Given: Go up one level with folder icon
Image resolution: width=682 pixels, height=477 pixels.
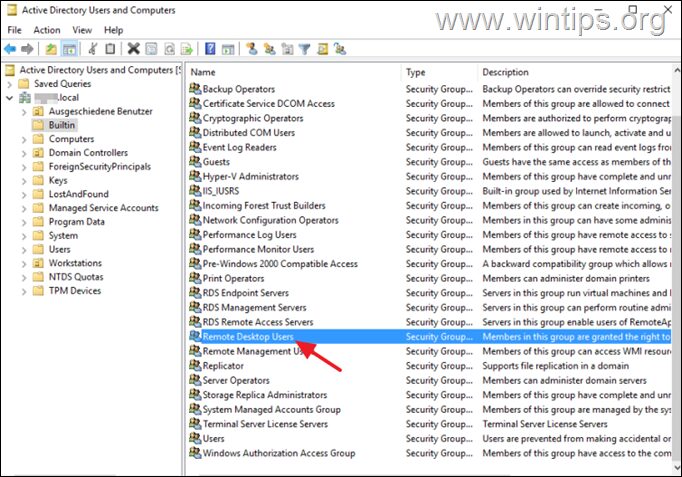Looking at the screenshot, I should (x=51, y=49).
